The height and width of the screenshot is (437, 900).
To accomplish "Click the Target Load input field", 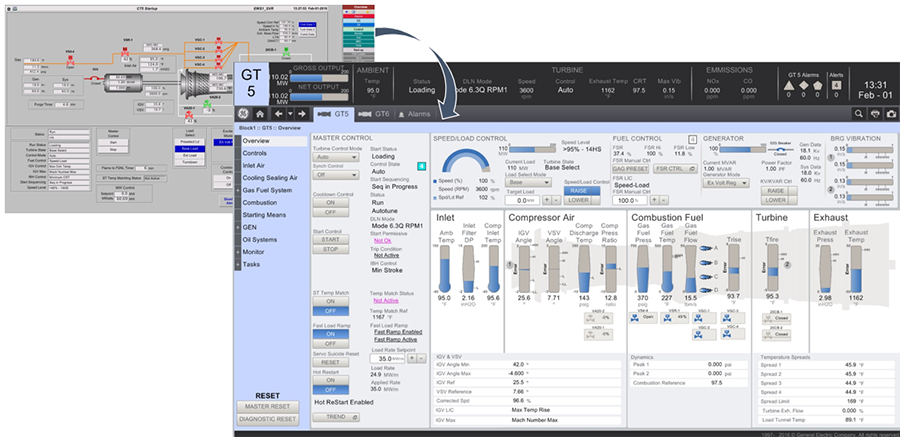I will [523, 200].
